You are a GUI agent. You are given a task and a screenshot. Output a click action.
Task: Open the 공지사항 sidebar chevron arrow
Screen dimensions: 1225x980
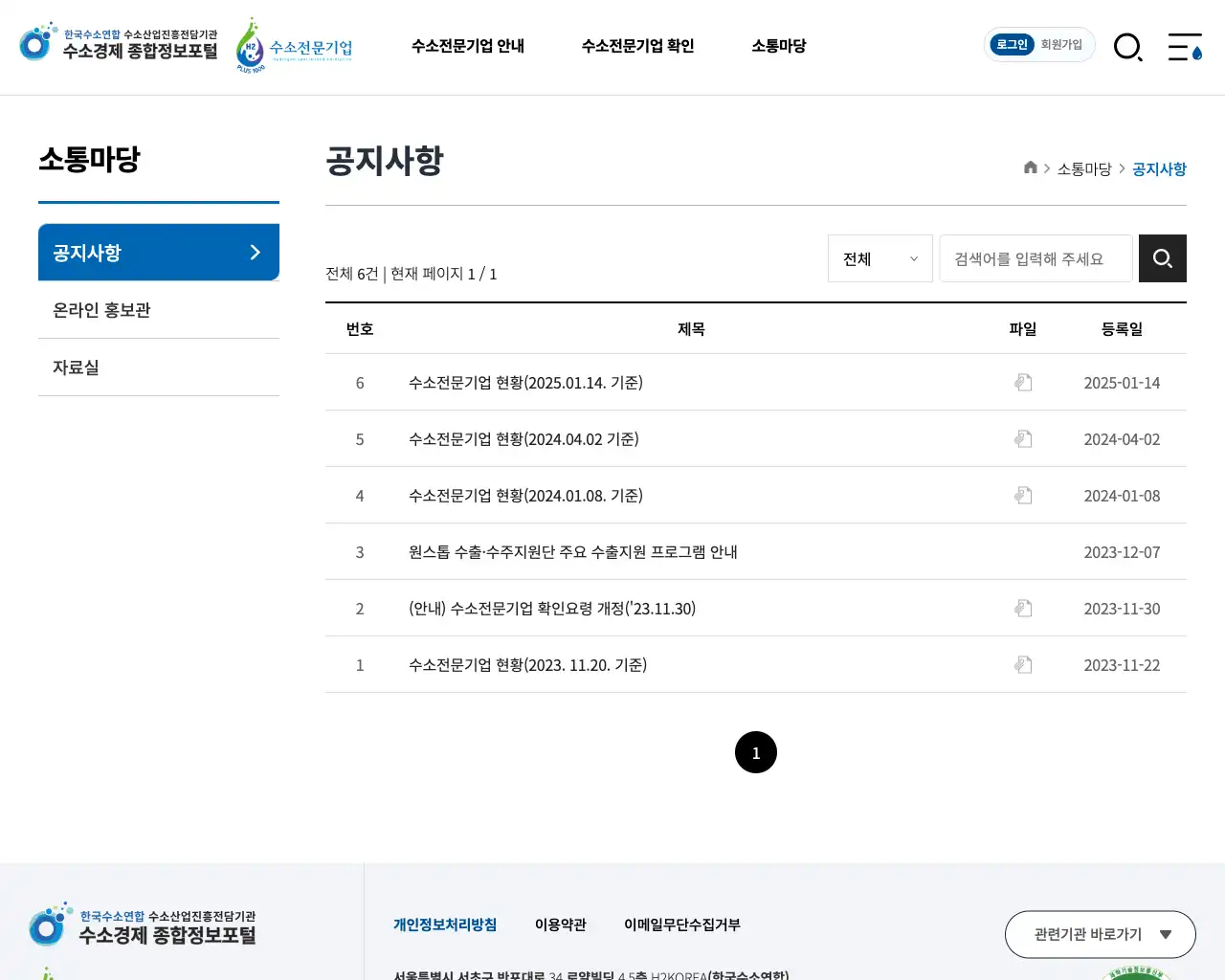coord(254,252)
